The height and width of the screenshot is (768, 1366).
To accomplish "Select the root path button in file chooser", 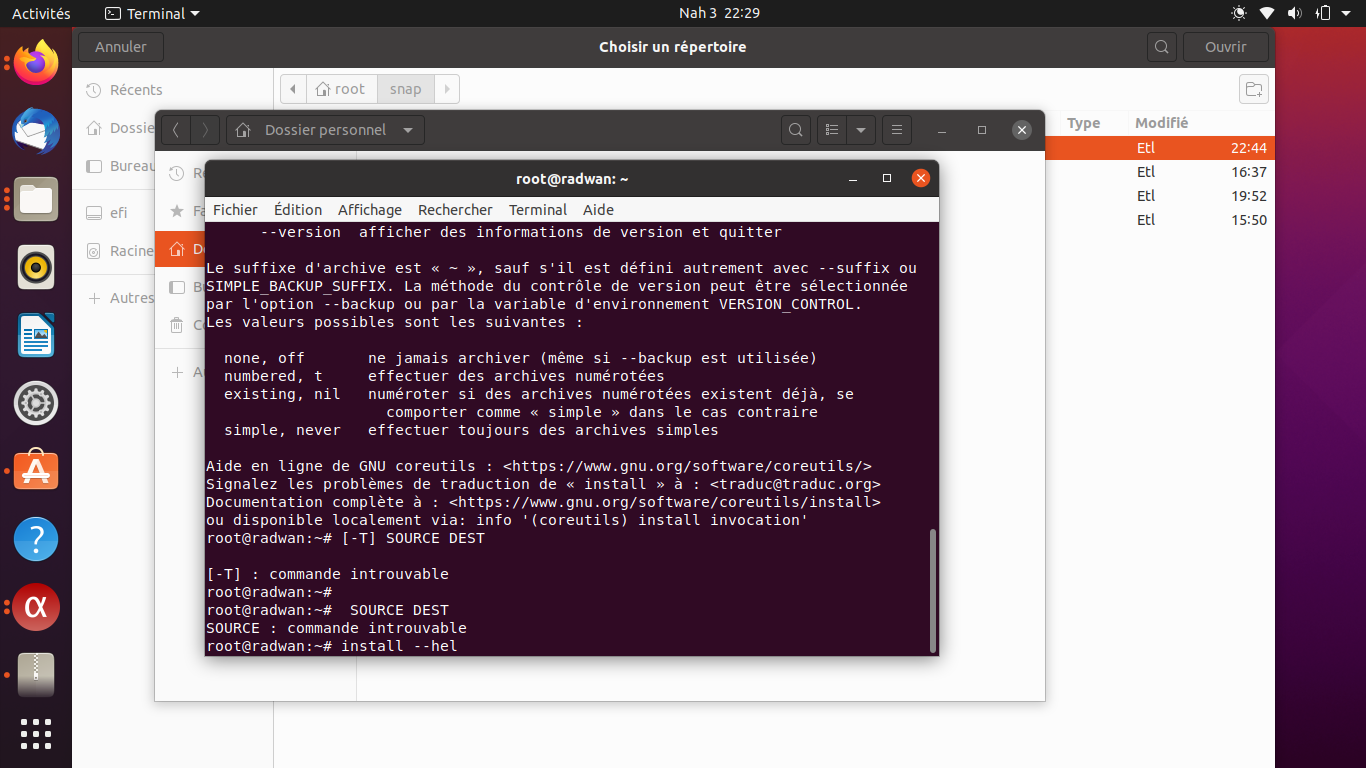I will [341, 89].
